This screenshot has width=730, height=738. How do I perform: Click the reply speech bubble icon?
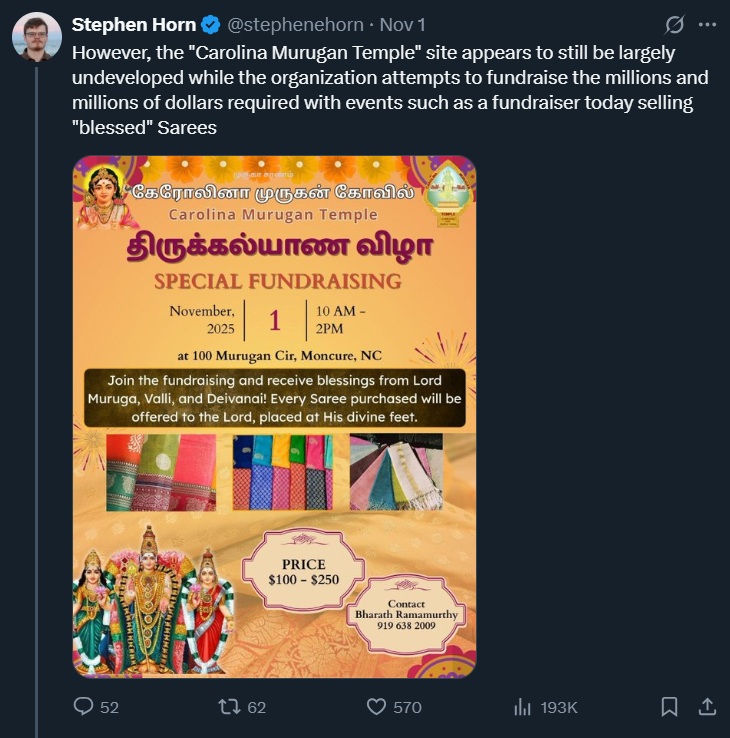point(84,707)
